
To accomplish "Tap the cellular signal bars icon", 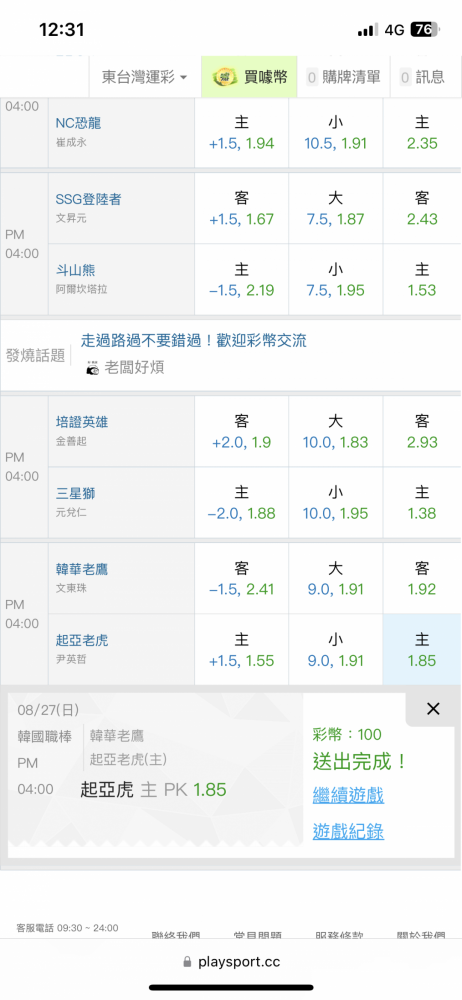I will click(368, 30).
